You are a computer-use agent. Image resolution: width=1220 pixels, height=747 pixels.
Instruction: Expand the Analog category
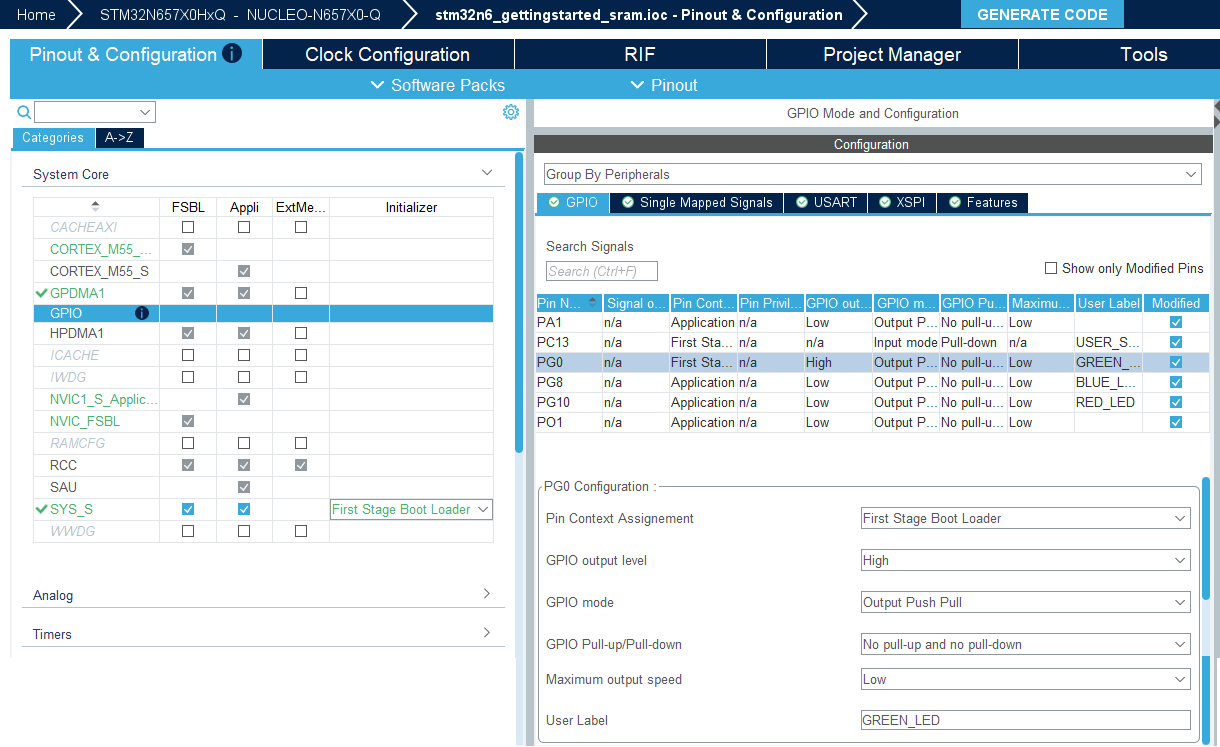(263, 595)
